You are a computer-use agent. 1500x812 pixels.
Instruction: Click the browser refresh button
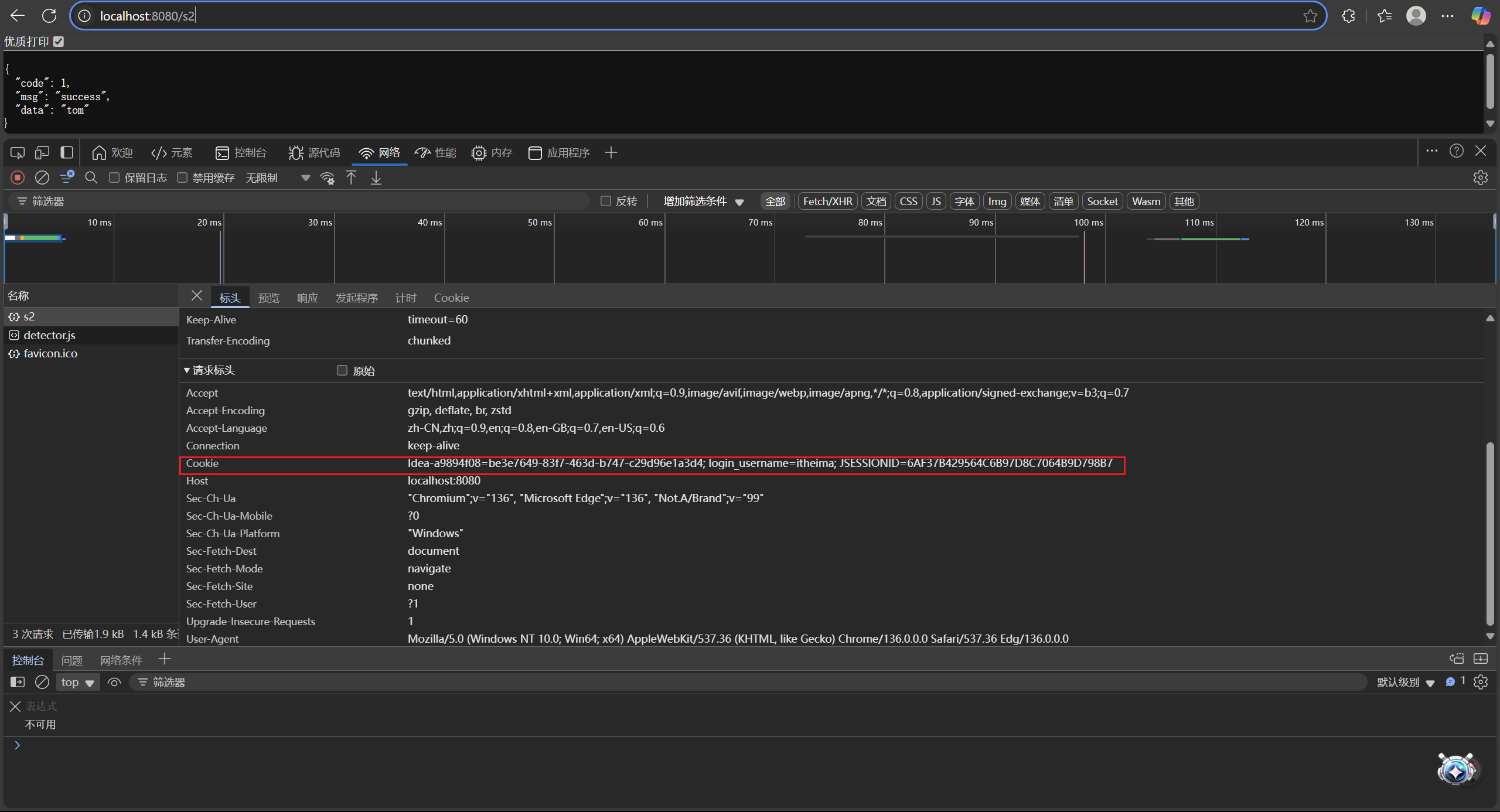49,16
